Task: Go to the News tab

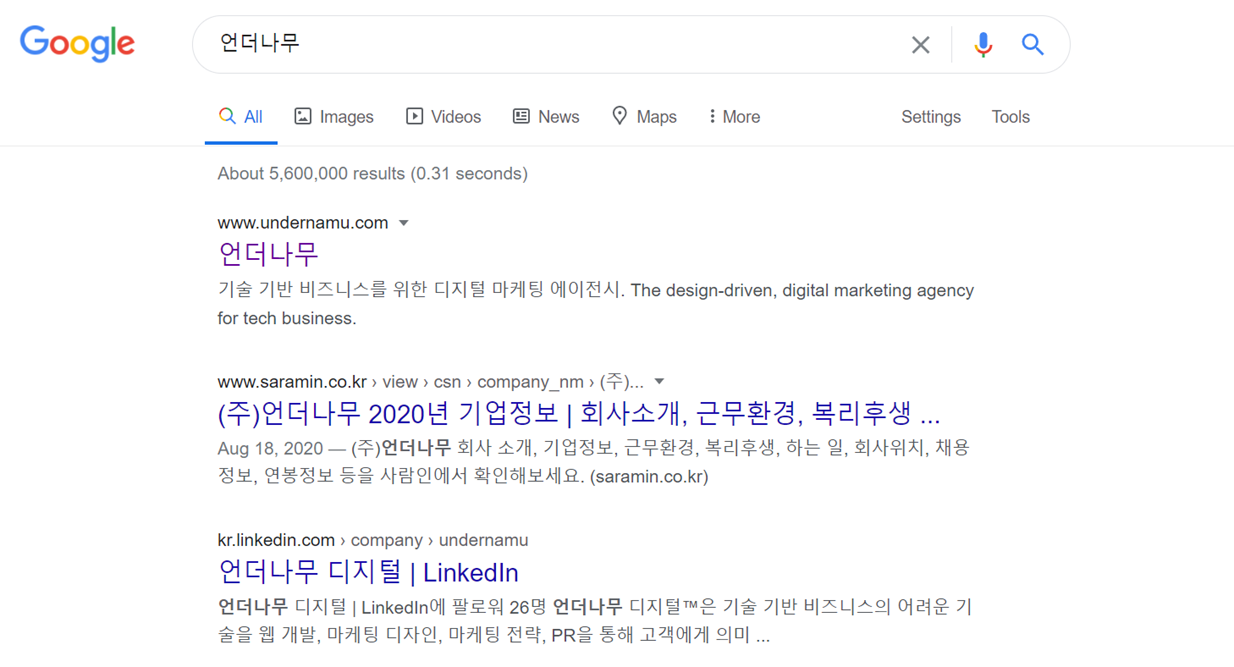Action: click(546, 117)
